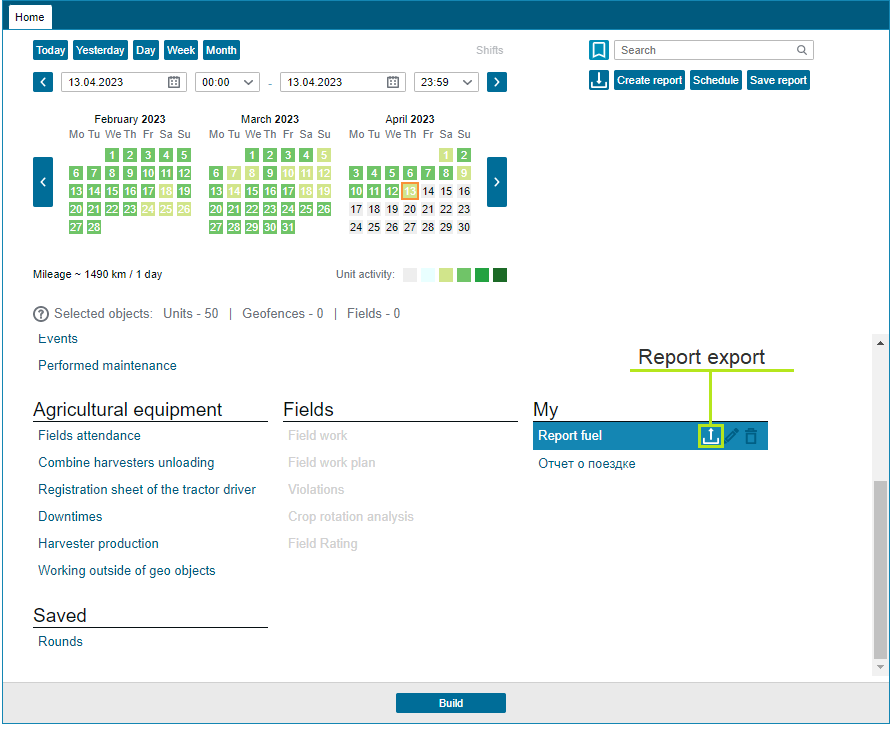Select March 15 in the calendar

coord(252,191)
